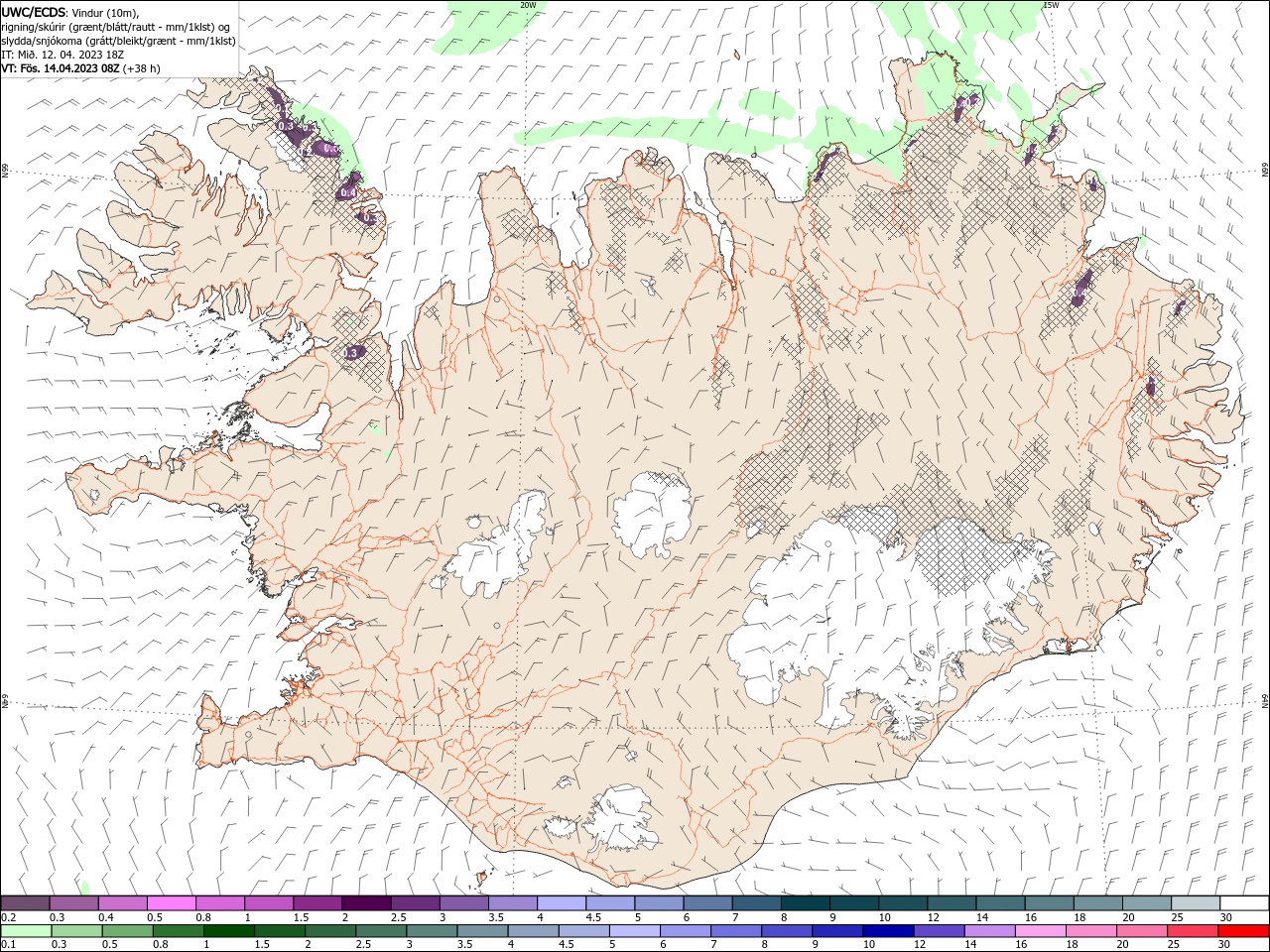Click the deep blue swatch starting at 10, lower legend row
Viewport: 1270px width, 952px height.
(x=887, y=931)
